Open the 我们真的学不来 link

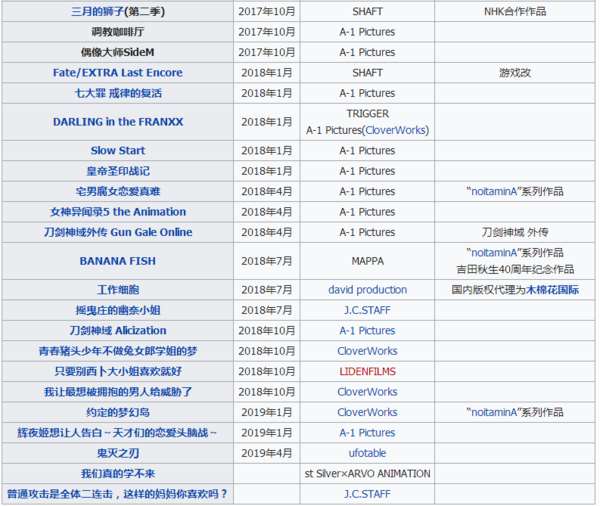[118, 473]
